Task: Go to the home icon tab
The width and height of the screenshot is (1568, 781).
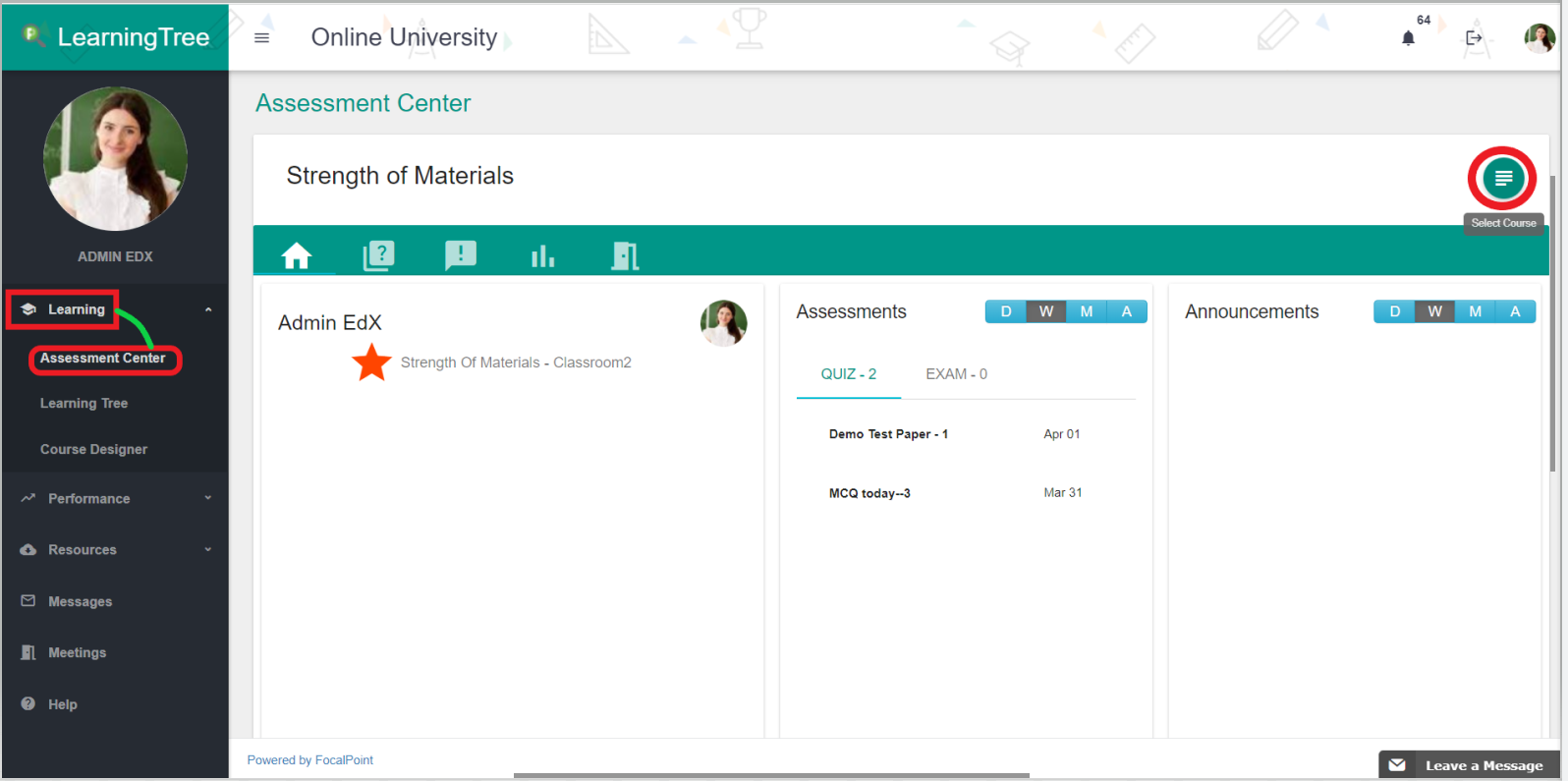Action: click(x=296, y=256)
